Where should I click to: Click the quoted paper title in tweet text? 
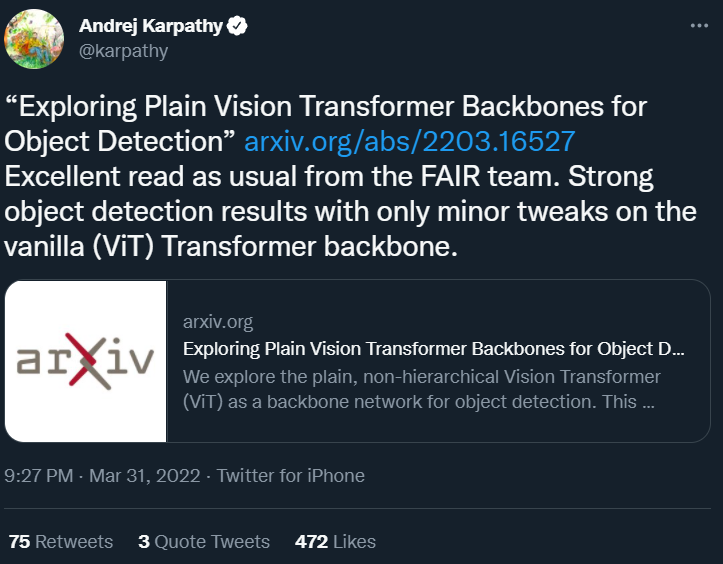327,106
